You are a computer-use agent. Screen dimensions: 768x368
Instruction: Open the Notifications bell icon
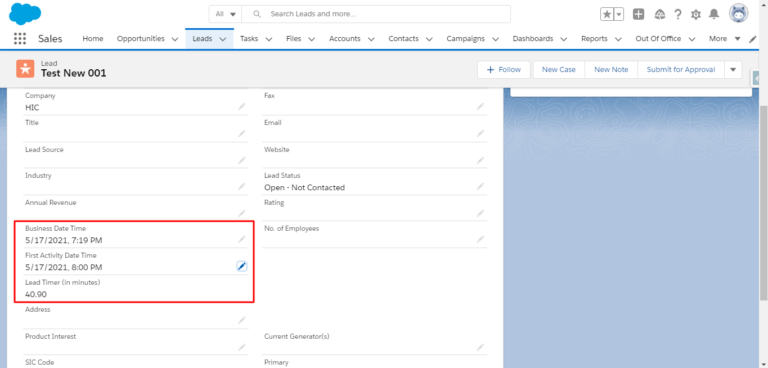click(714, 14)
